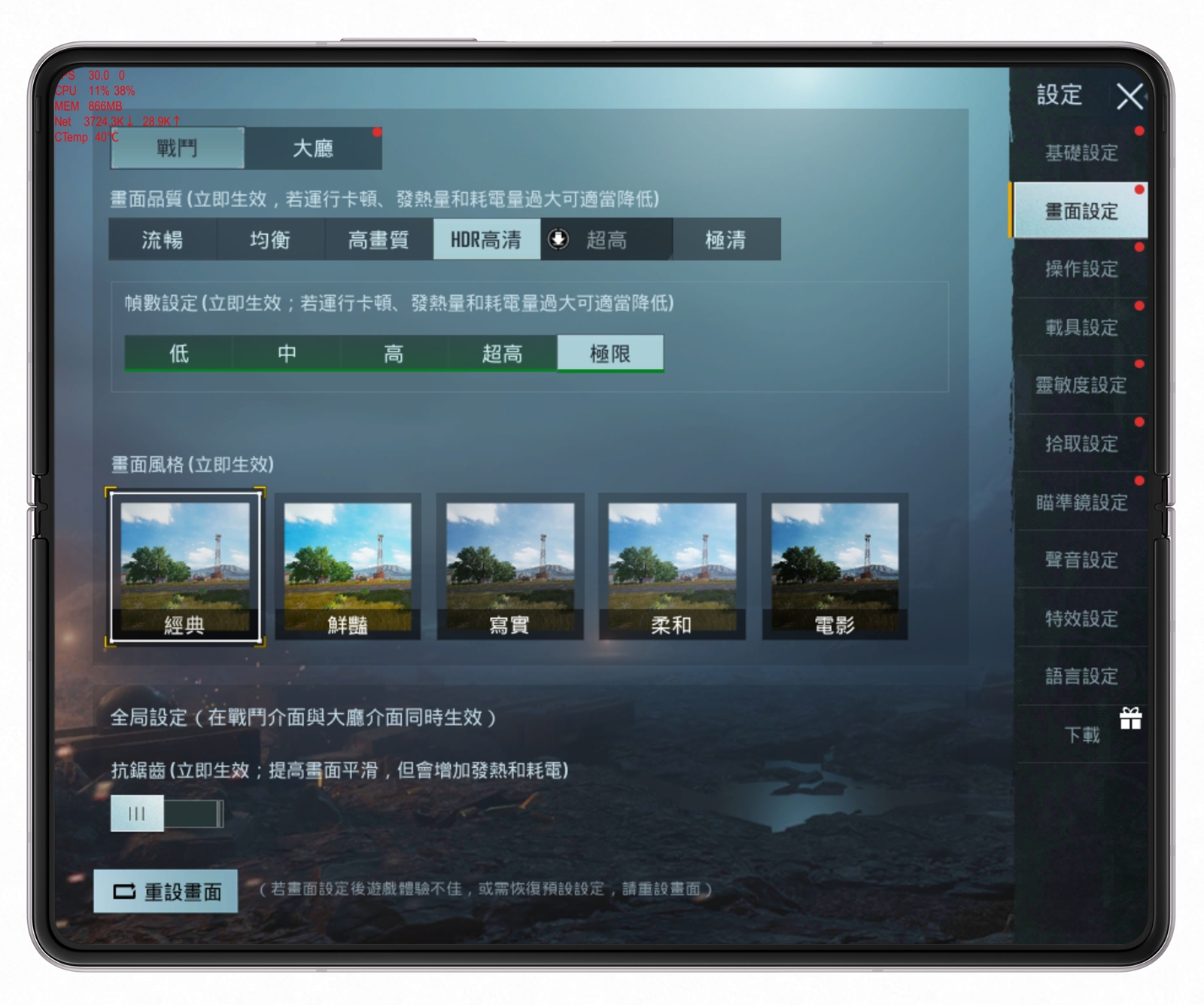Open 靈敏度設定 sensitivity settings
The width and height of the screenshot is (1204, 1005).
1081,385
